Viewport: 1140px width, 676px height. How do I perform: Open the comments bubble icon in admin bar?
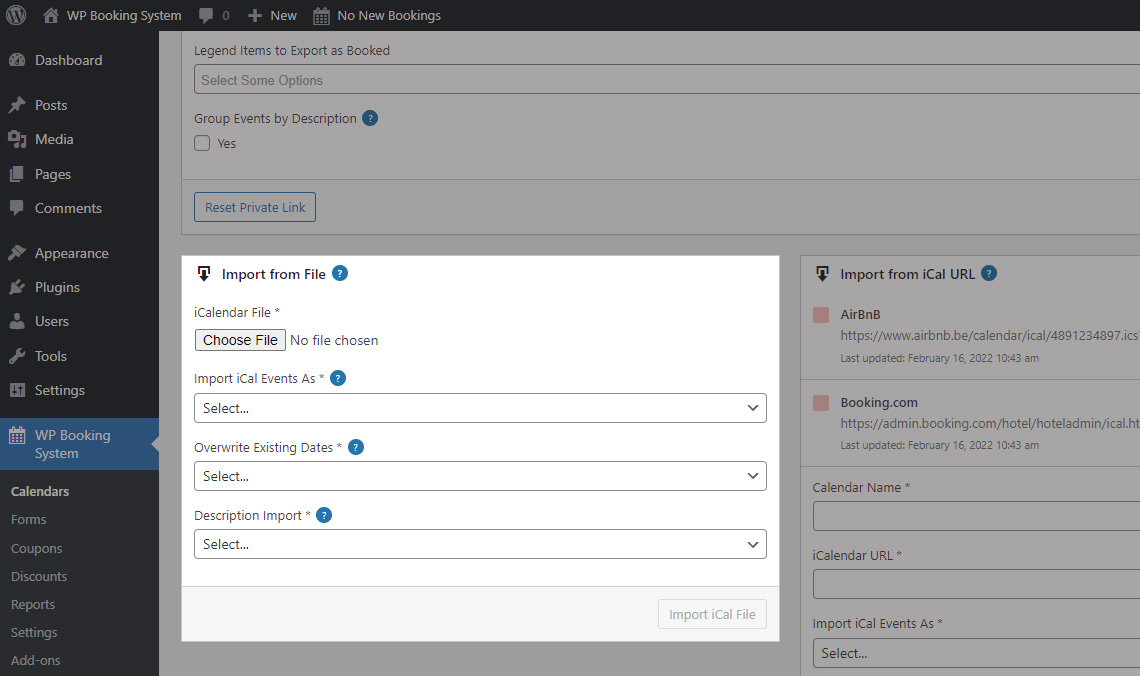click(206, 15)
